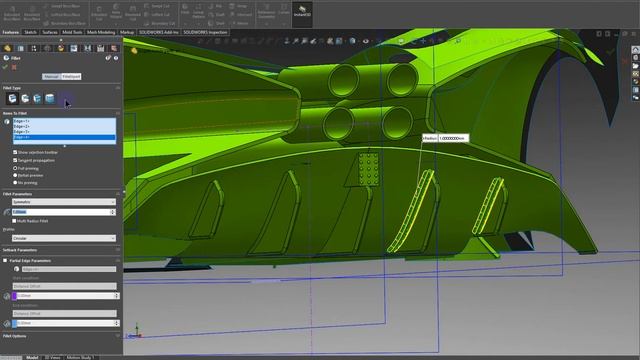The width and height of the screenshot is (640, 360).
Task: Choose Boundary Cut in the ribbon
Action: pyautogui.click(x=160, y=23)
